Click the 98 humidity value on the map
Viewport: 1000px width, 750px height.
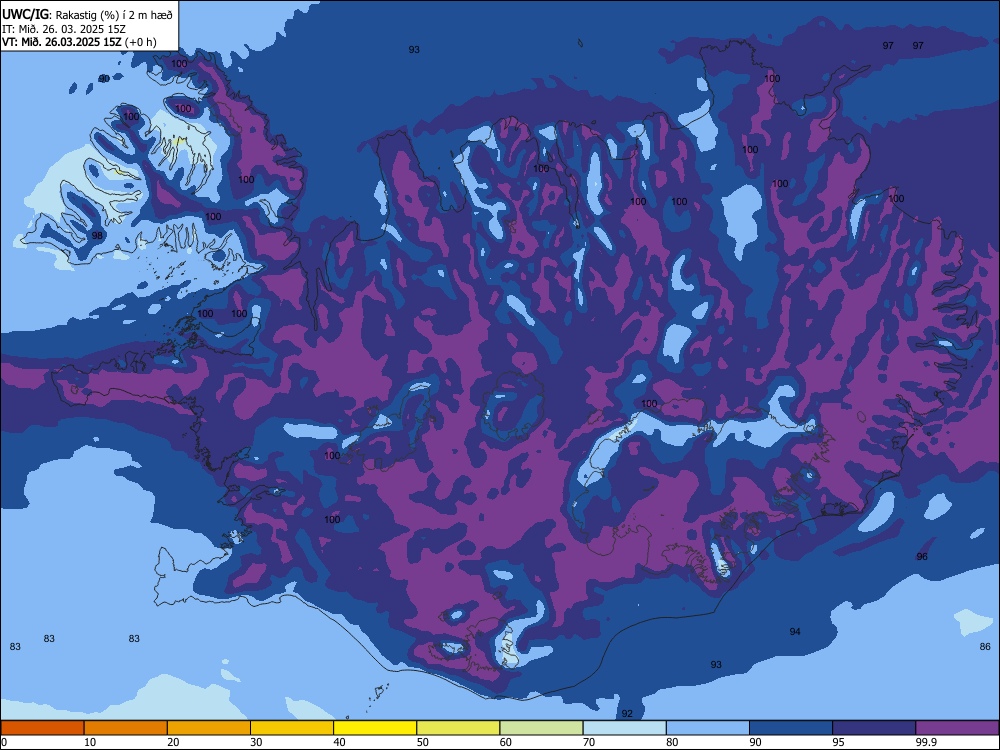[x=97, y=235]
